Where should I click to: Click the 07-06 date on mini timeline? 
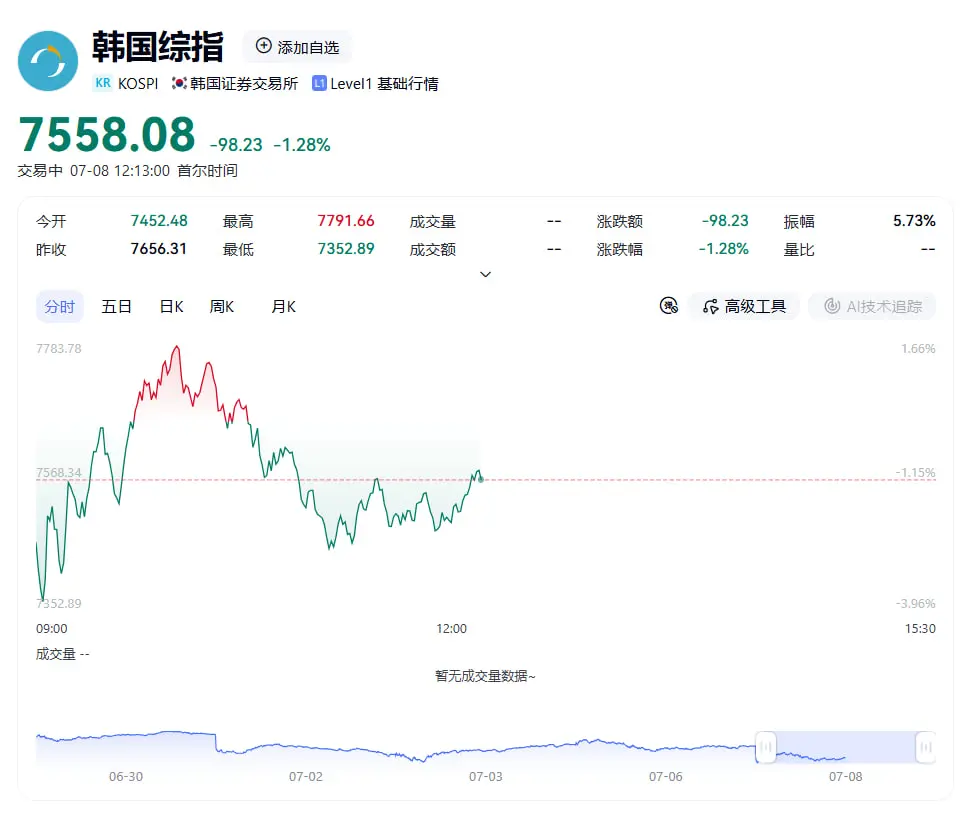(666, 776)
